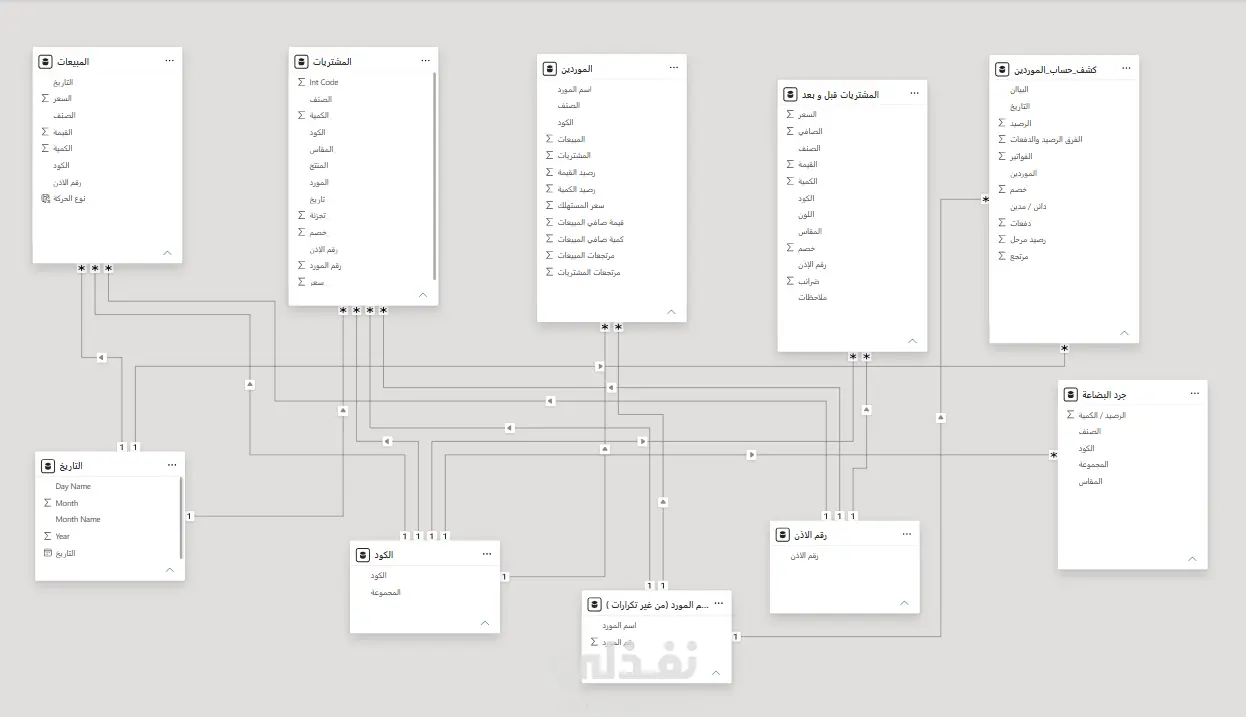Screen dimensions: 1246x717
Task: Click the sigma icon beside ضرائب field
Action: [790, 281]
